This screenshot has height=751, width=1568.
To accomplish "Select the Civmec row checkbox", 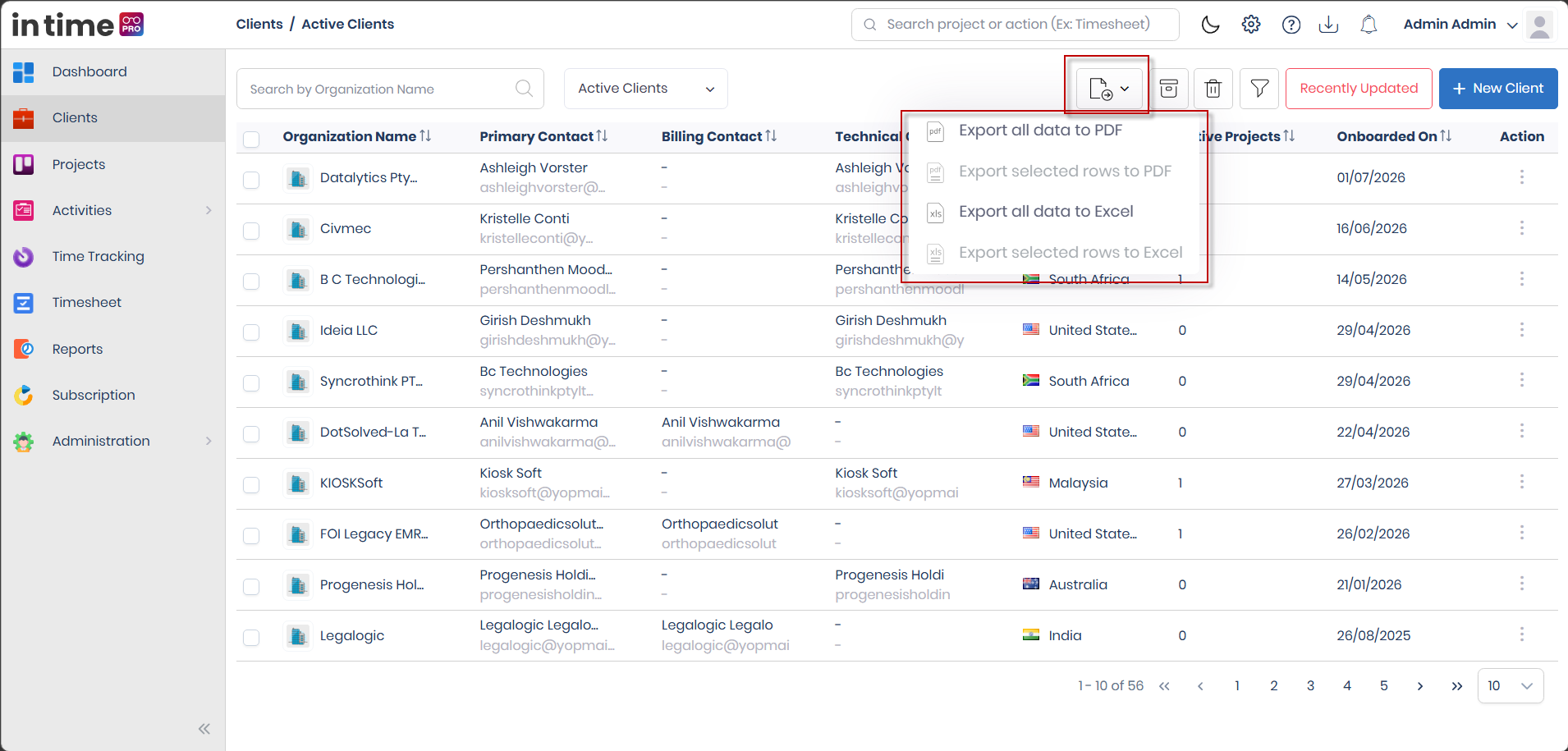I will [x=251, y=231].
